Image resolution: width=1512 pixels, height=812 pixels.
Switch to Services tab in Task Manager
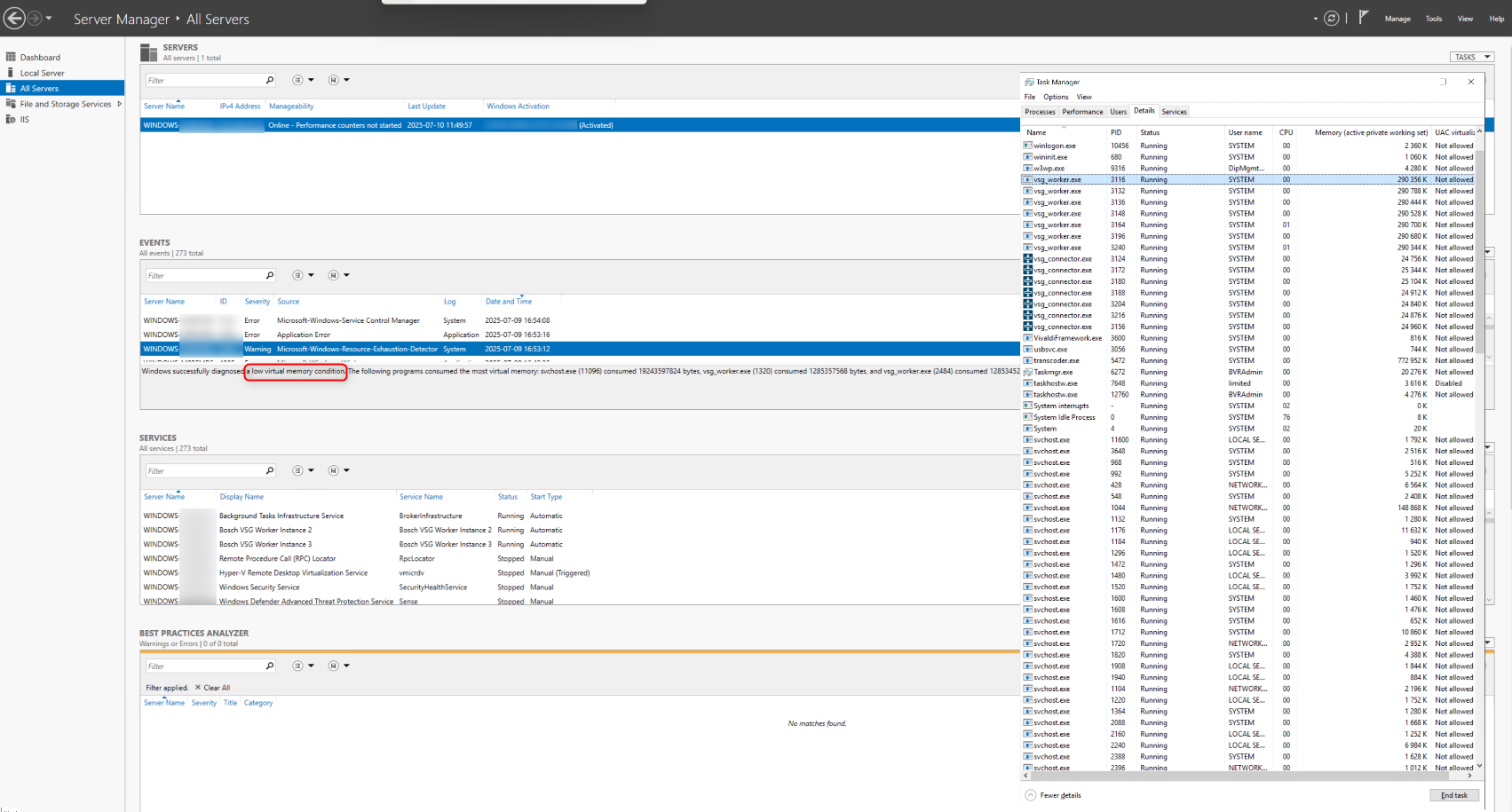click(x=1174, y=112)
